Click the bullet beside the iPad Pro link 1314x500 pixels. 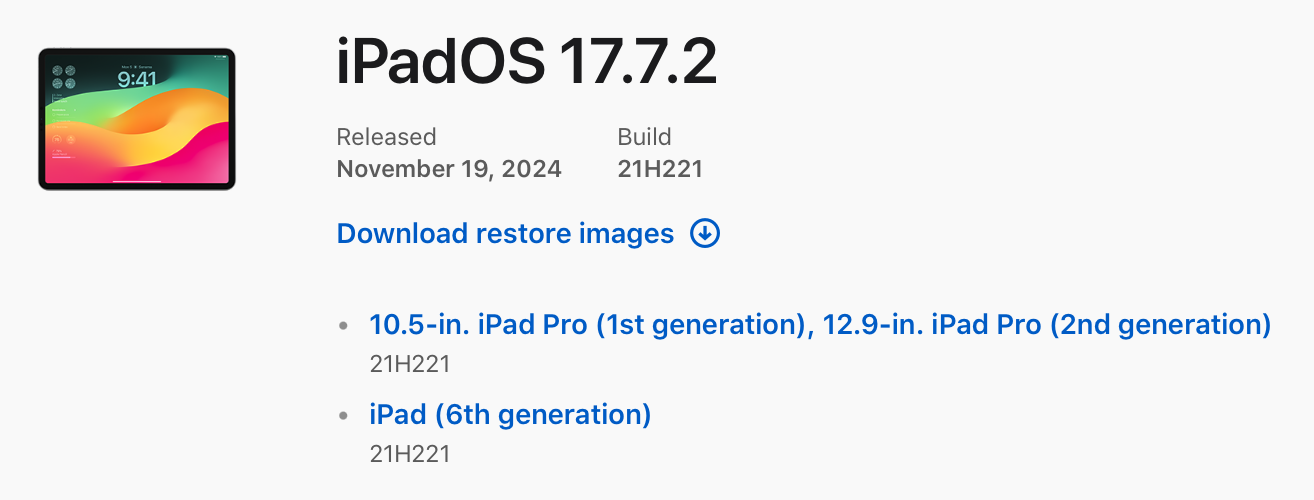(x=344, y=326)
